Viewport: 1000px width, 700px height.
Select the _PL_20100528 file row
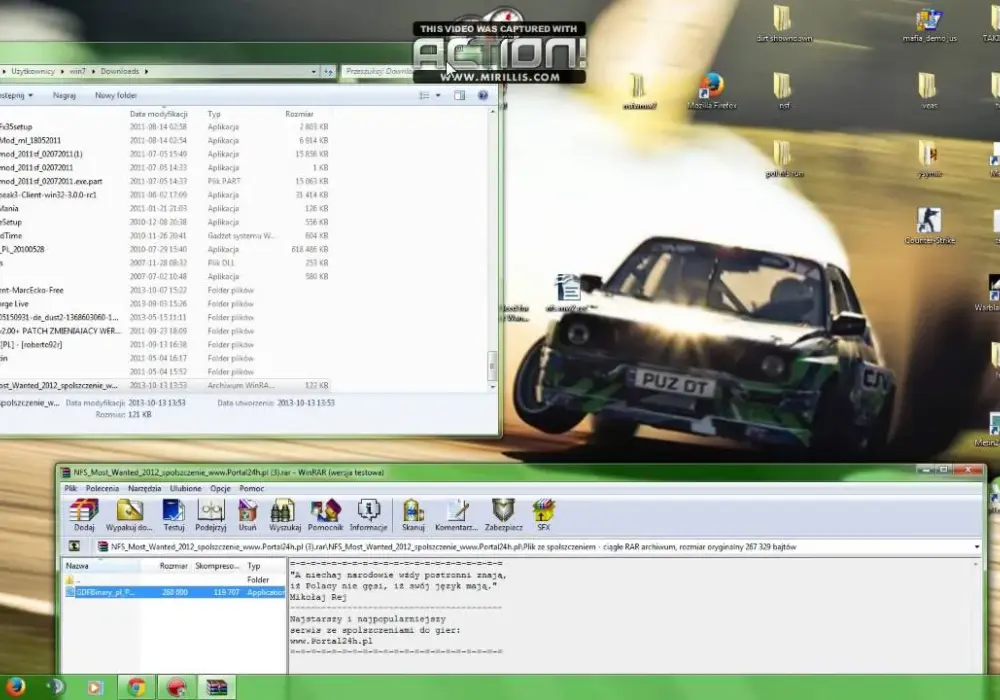coord(165,249)
